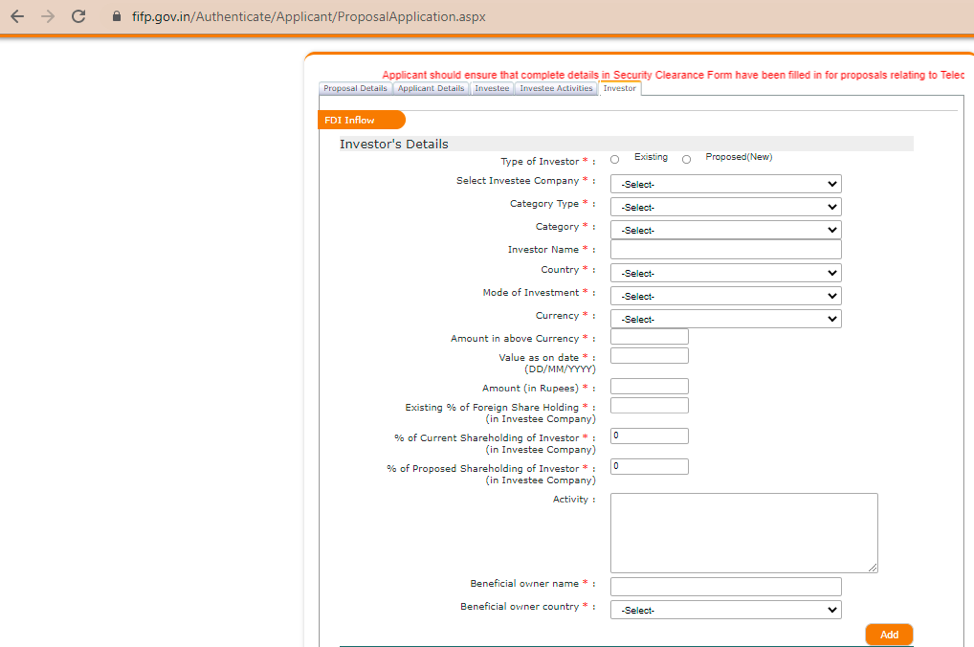Click the FDI Inflow section header
974x647 pixels.
tap(361, 120)
